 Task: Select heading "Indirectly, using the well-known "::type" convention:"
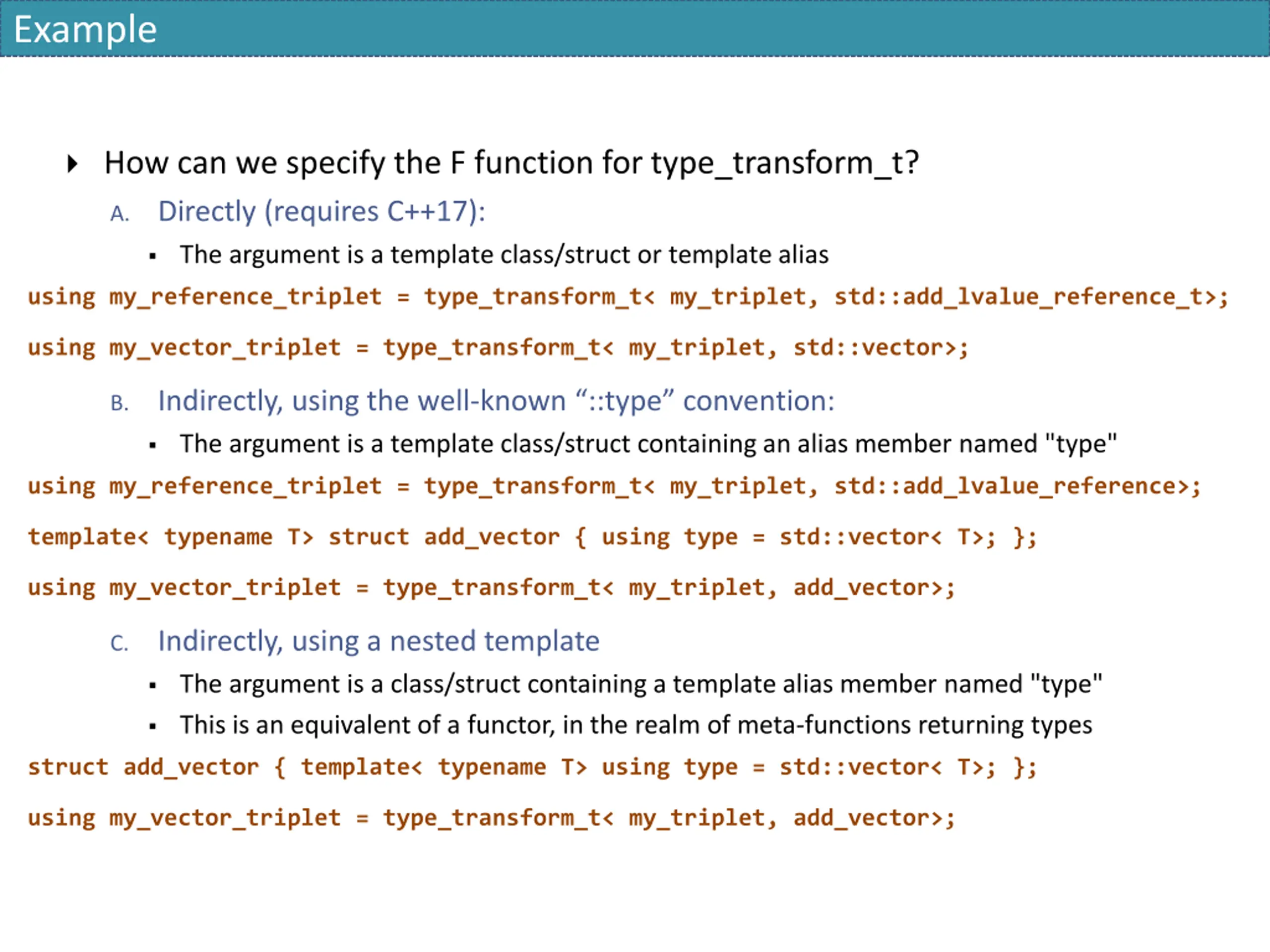496,401
